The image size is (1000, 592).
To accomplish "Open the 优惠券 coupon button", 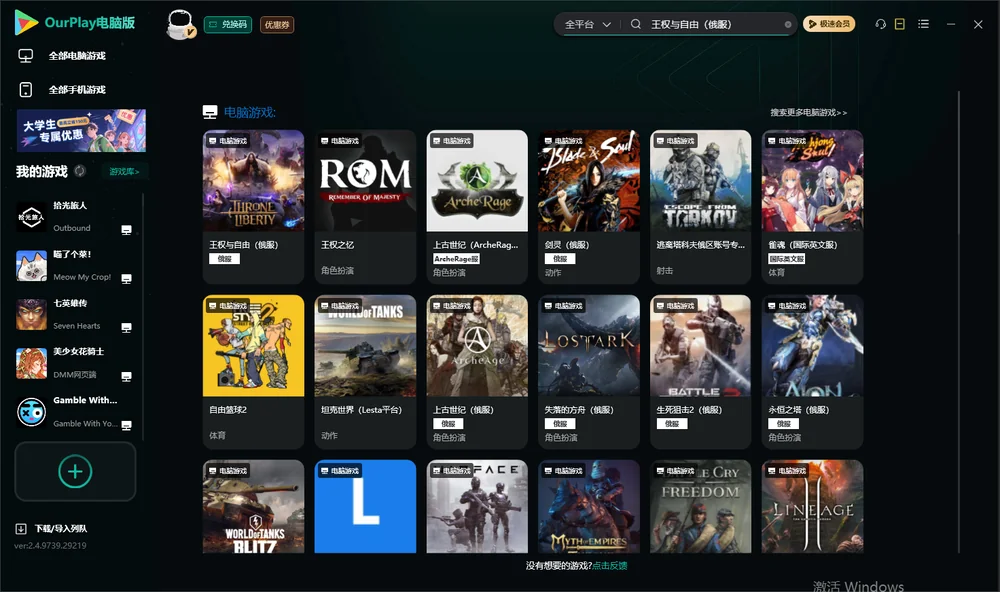I will (277, 25).
